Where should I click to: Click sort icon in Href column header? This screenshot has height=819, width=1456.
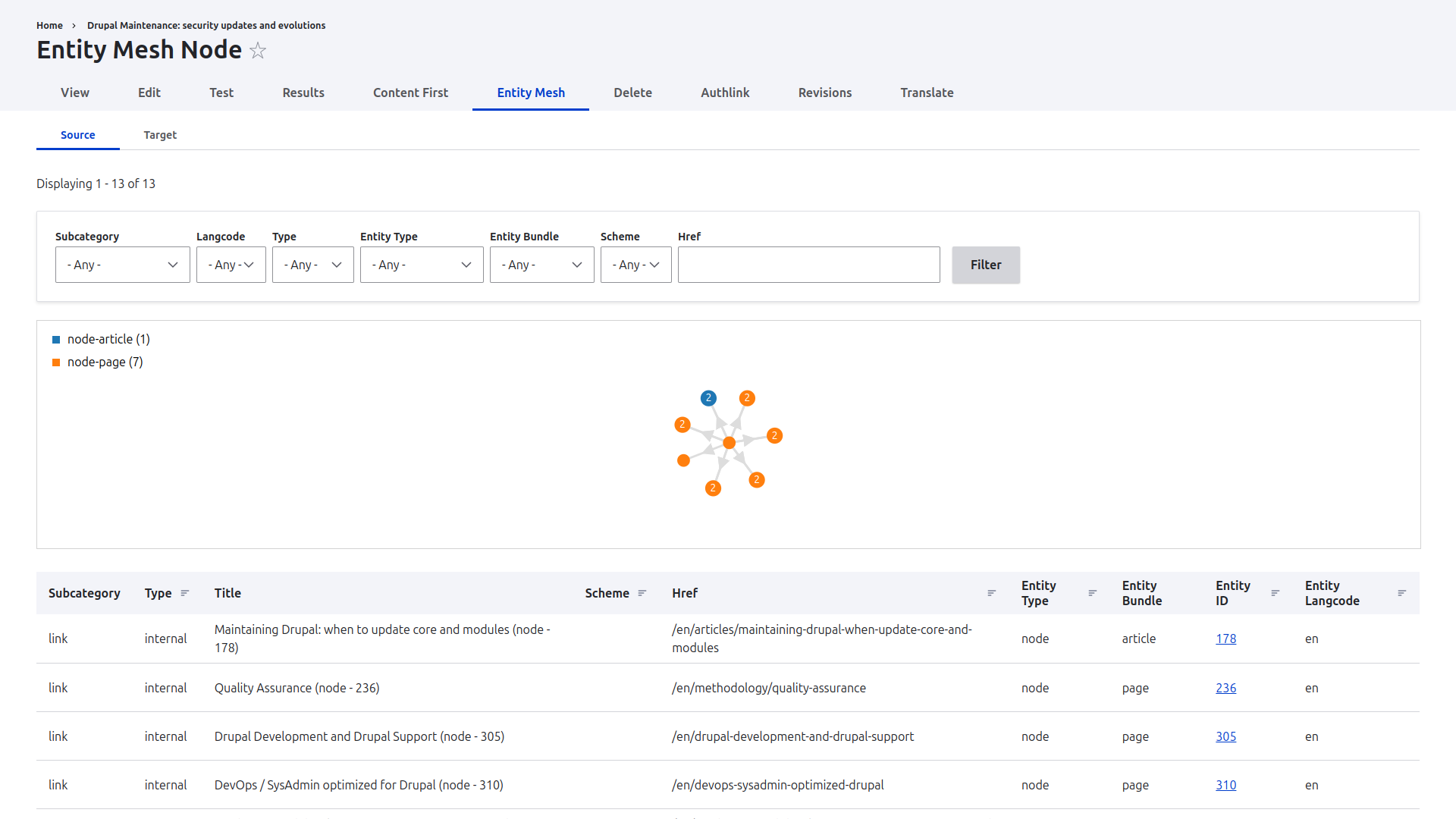[991, 593]
